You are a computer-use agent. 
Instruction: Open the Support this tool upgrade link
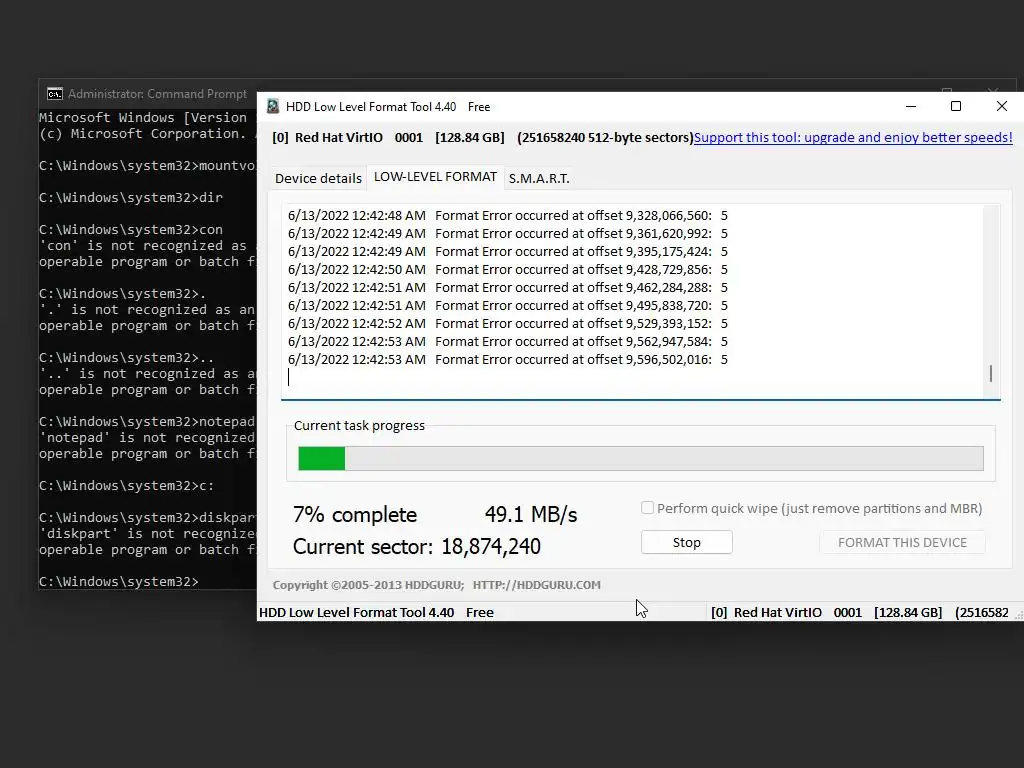click(x=853, y=137)
